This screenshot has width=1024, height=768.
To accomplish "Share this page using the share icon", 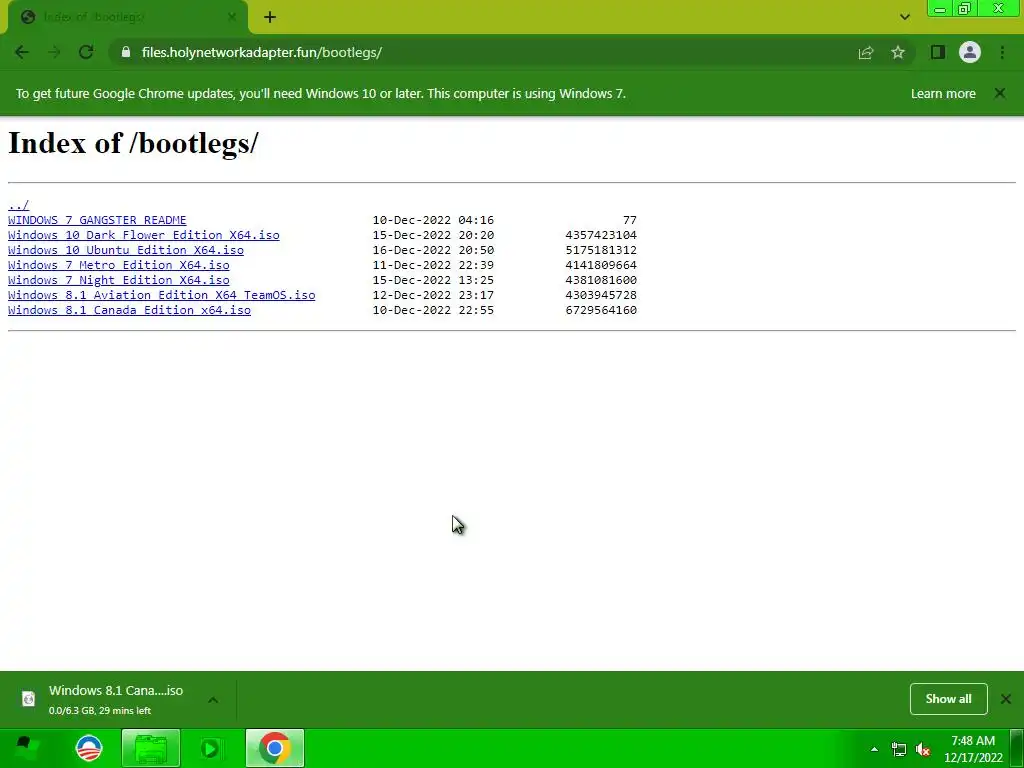I will tap(866, 52).
